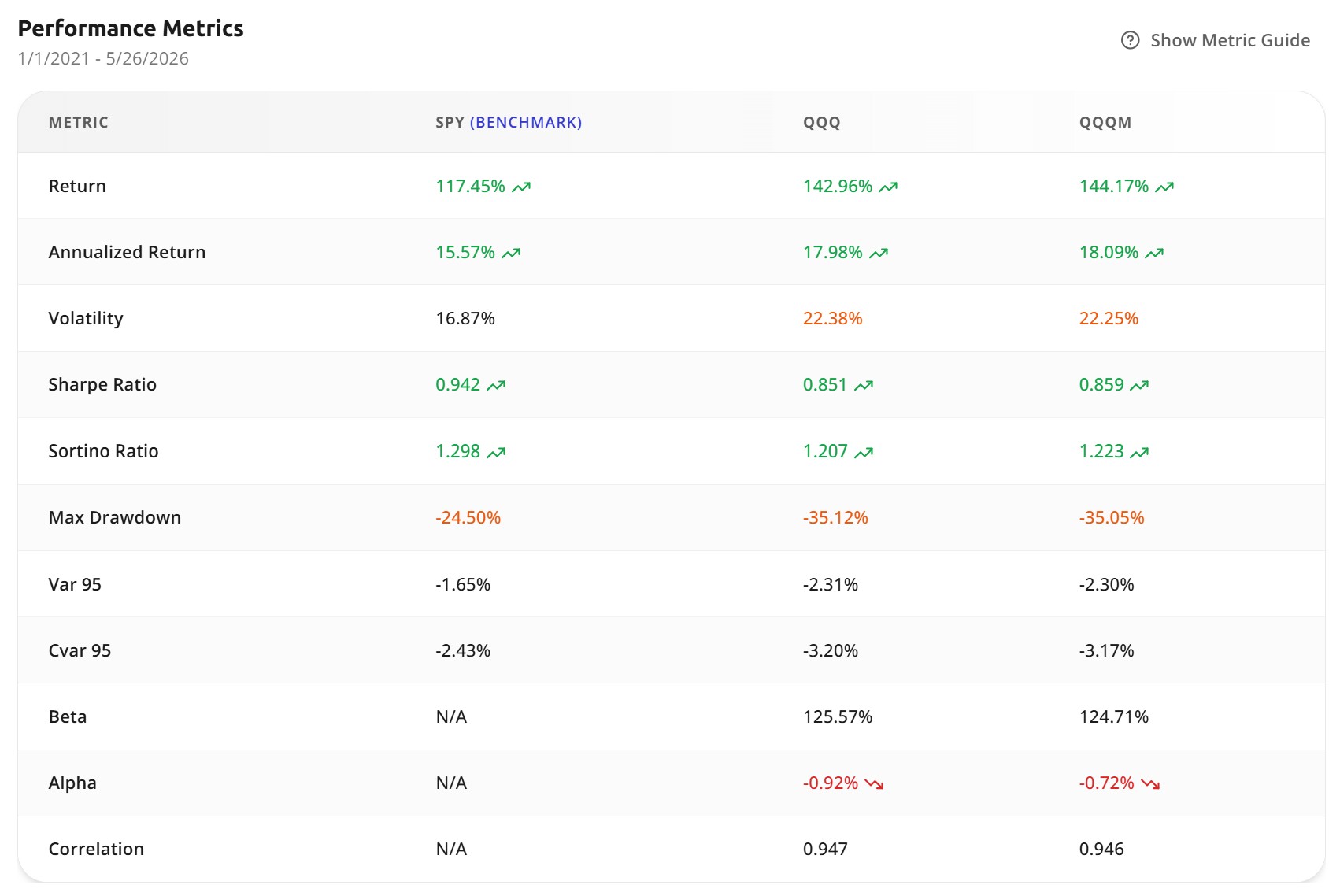Click the help circle icon beside Show Metric Guide
Viewport: 1340px width, 896px height.
(x=1130, y=40)
